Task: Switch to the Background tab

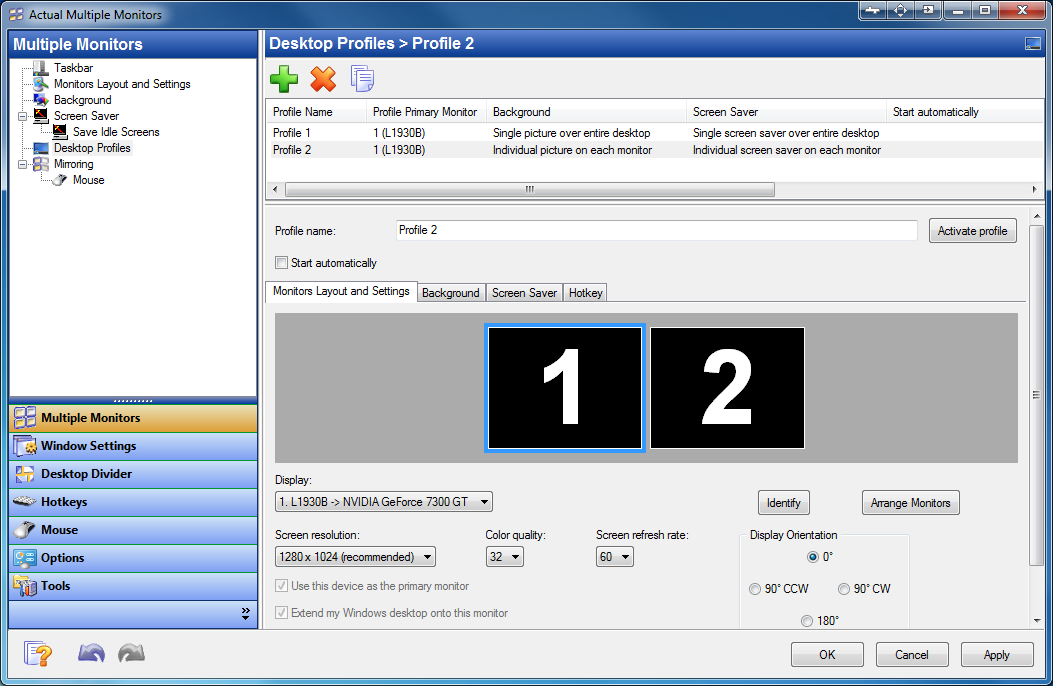Action: click(450, 293)
